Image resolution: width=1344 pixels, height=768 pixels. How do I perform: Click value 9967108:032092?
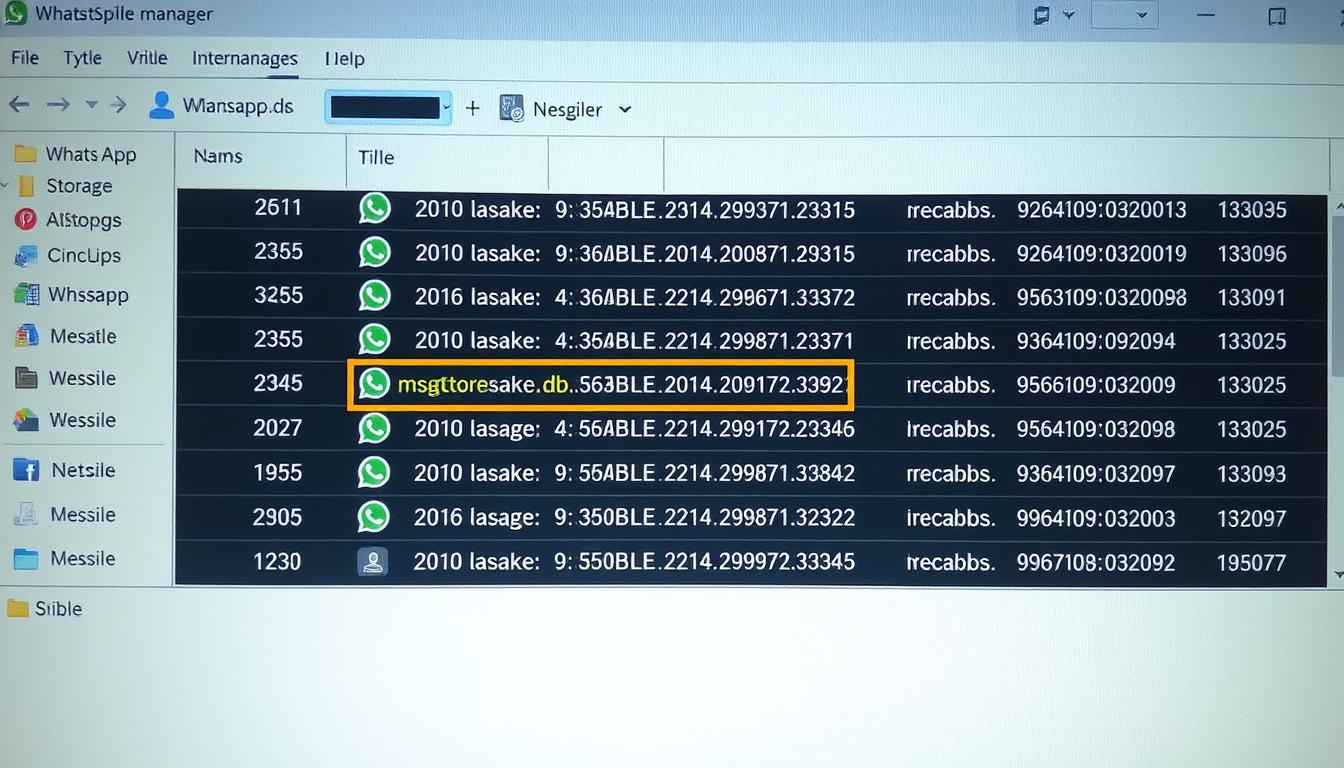coord(1096,562)
